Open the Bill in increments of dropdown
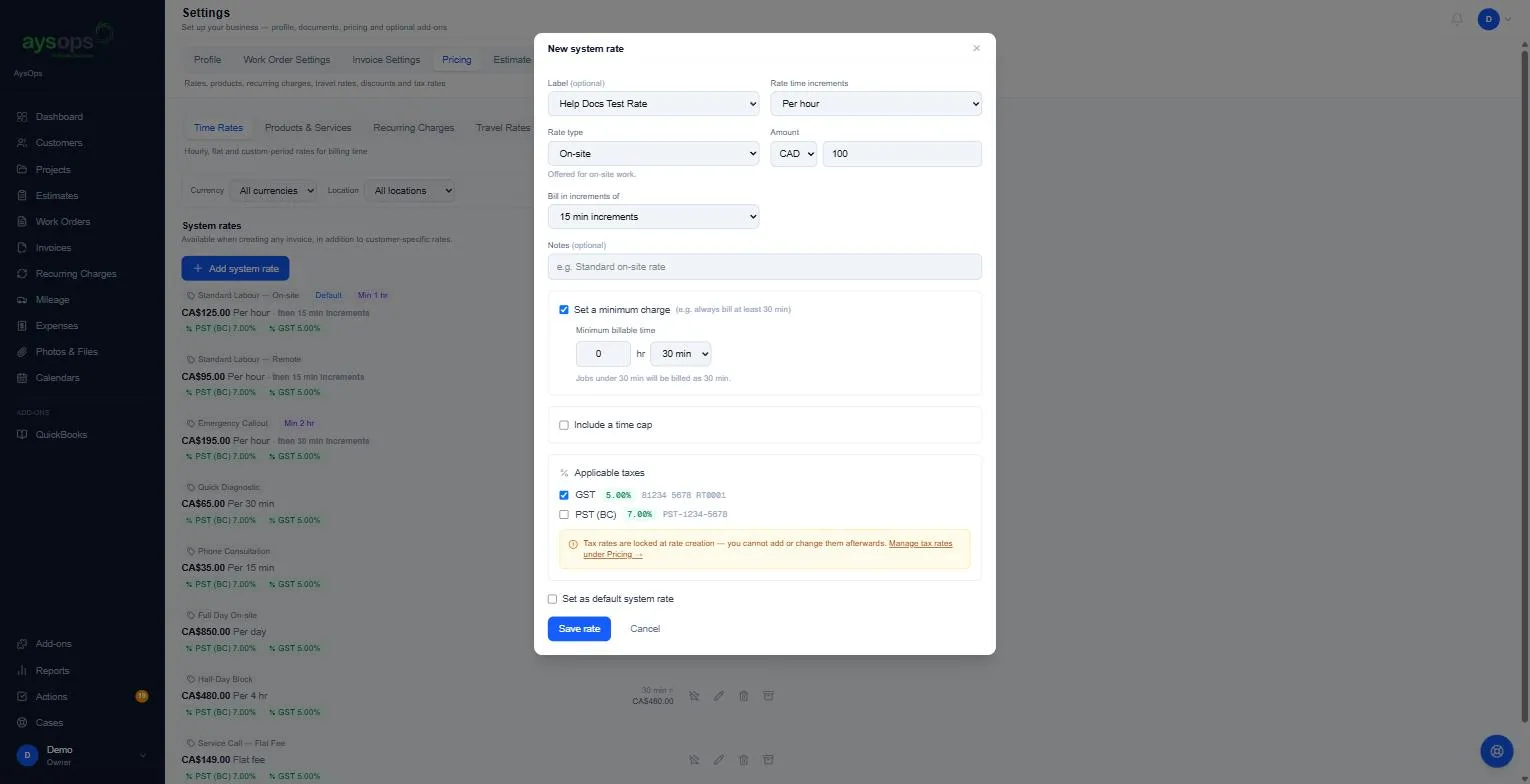The image size is (1530, 784). tap(653, 216)
